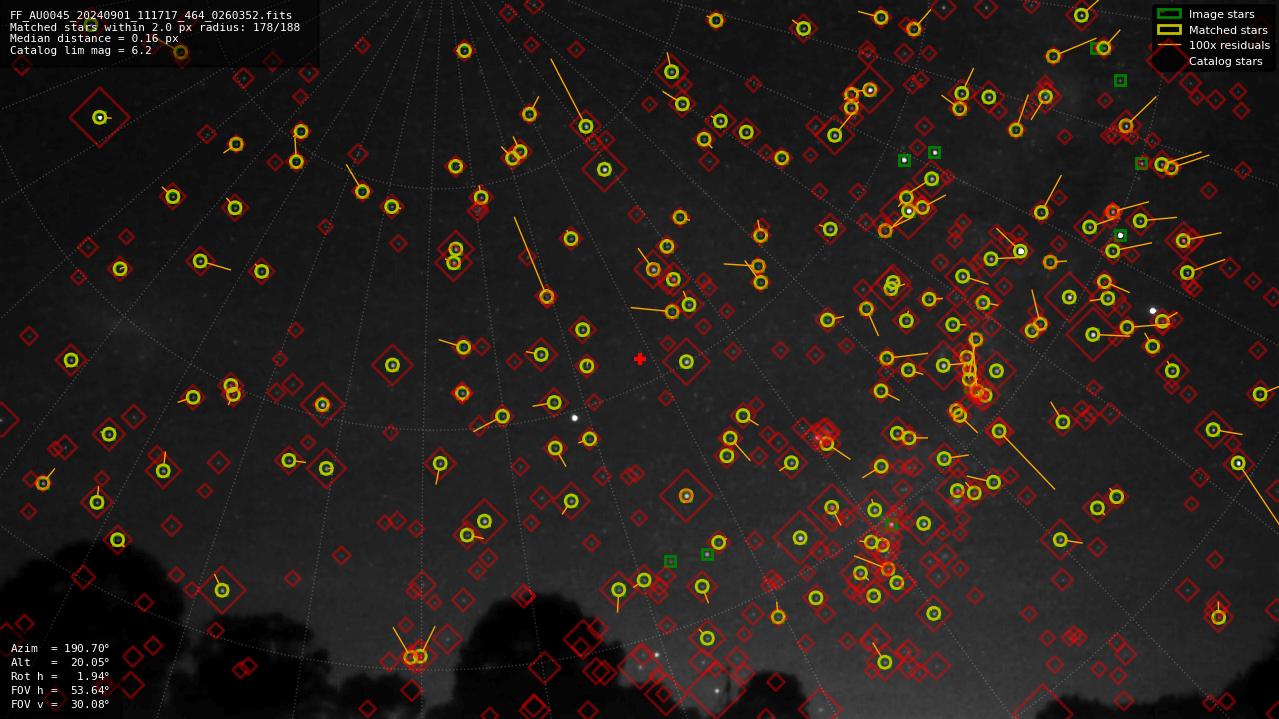Click the '100x residuals' legend label
The height and width of the screenshot is (719, 1279).
coord(1229,45)
